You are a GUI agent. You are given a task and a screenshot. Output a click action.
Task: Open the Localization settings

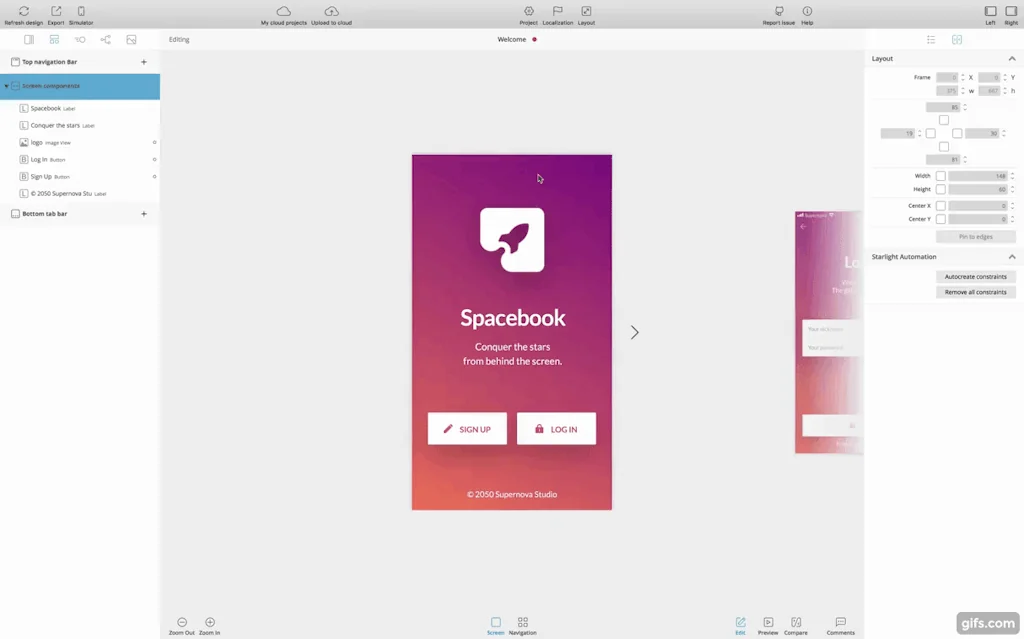[558, 11]
